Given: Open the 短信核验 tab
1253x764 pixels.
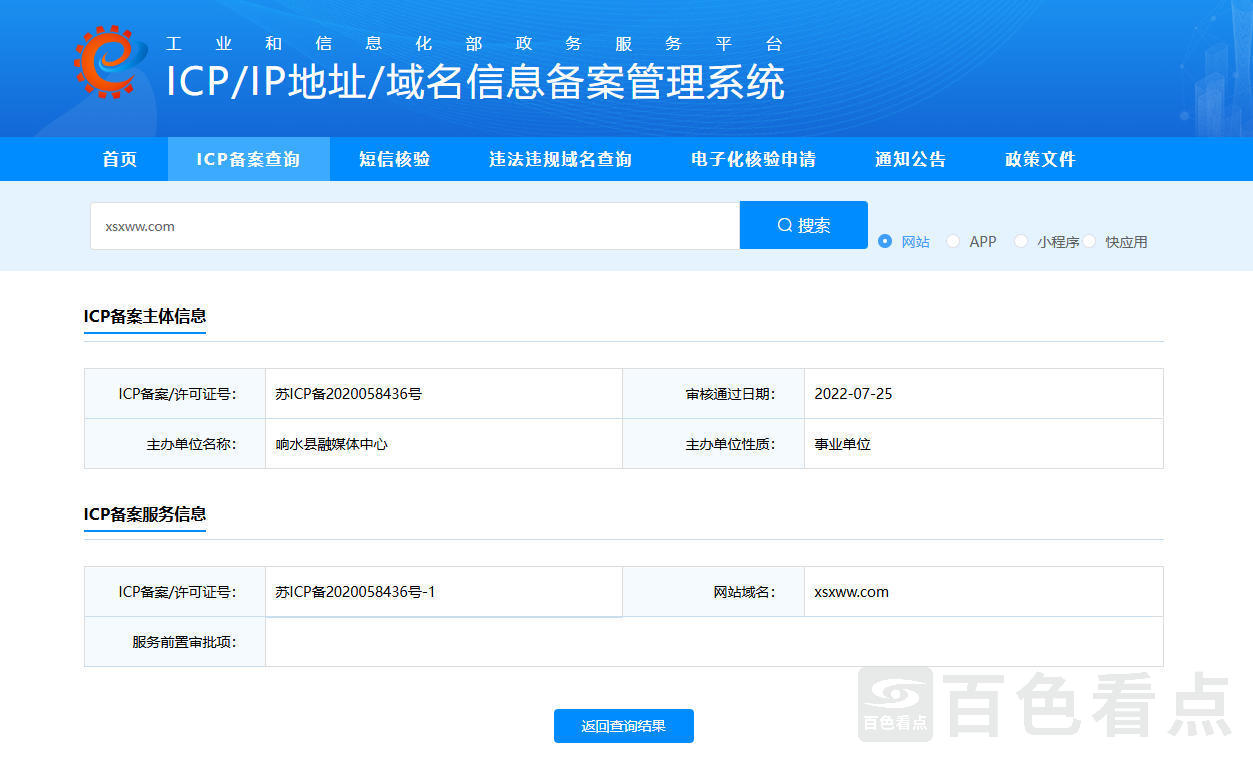Looking at the screenshot, I should (394, 159).
